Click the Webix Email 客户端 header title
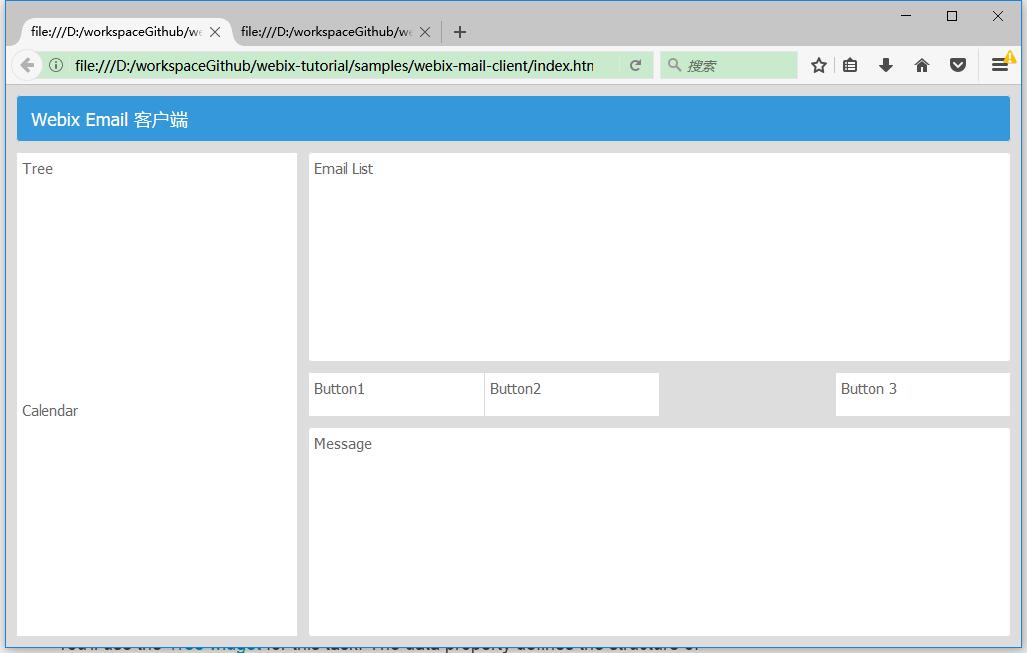Screen dimensions: 1027x653 [109, 120]
